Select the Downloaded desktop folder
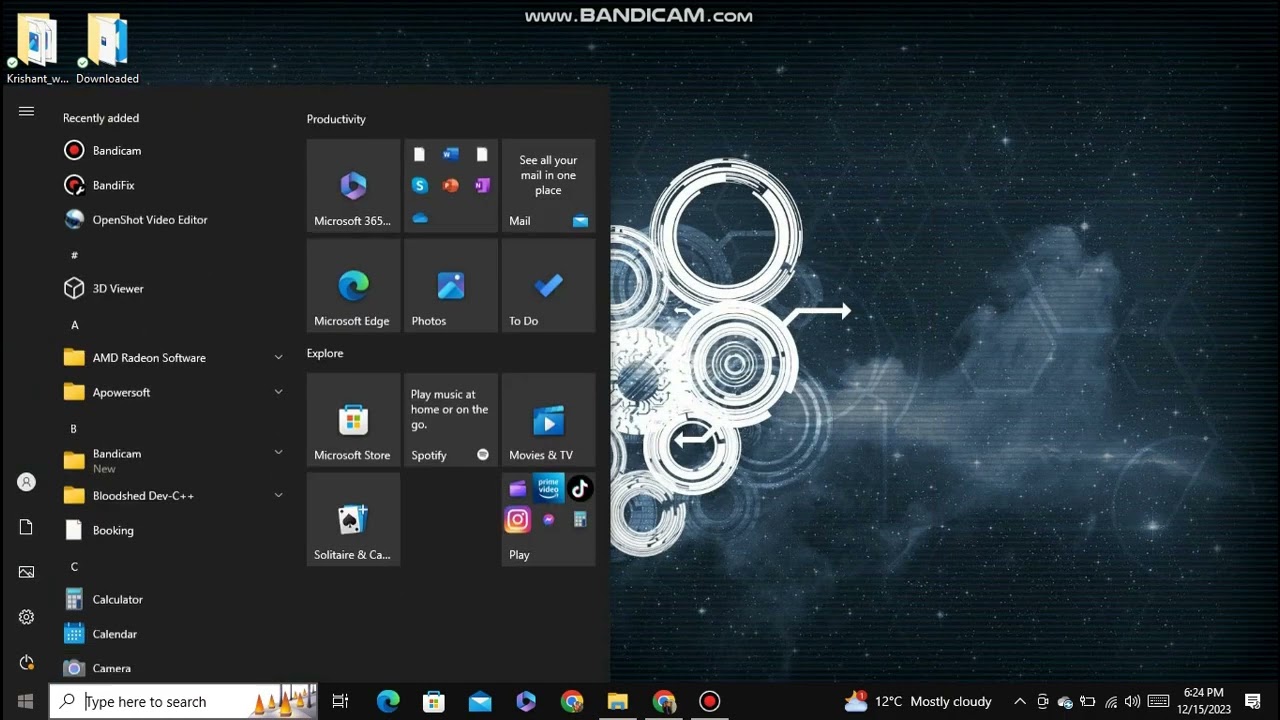1280x720 pixels. [107, 48]
